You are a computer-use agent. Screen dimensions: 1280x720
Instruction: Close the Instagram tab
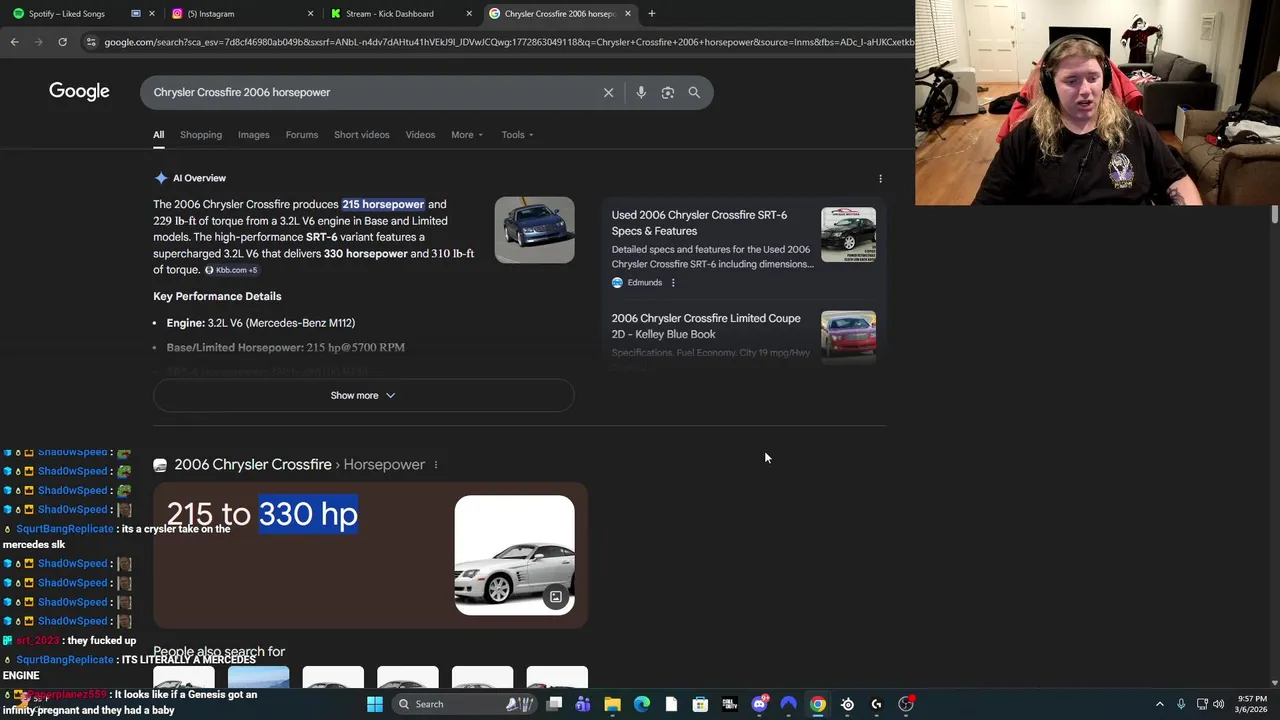pos(310,14)
